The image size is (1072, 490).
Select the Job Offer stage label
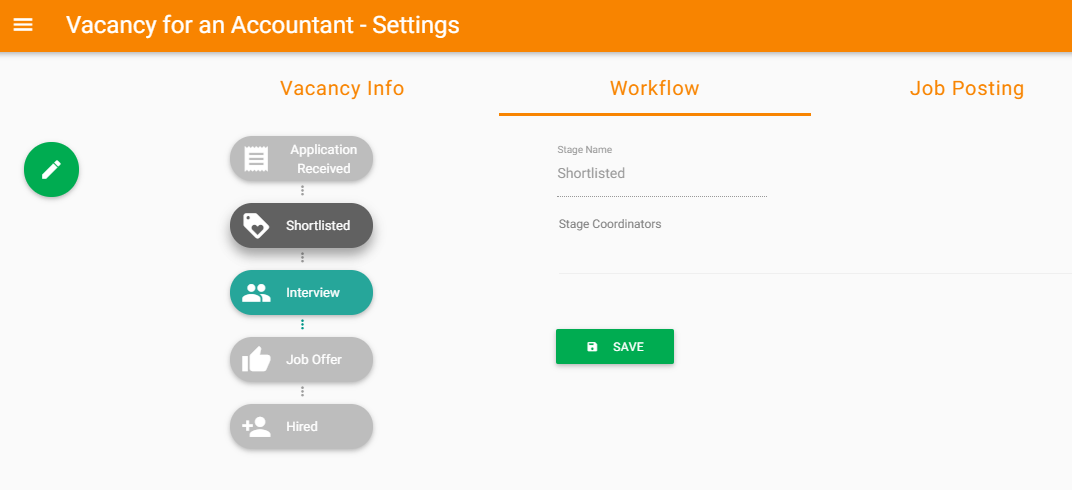tap(314, 359)
